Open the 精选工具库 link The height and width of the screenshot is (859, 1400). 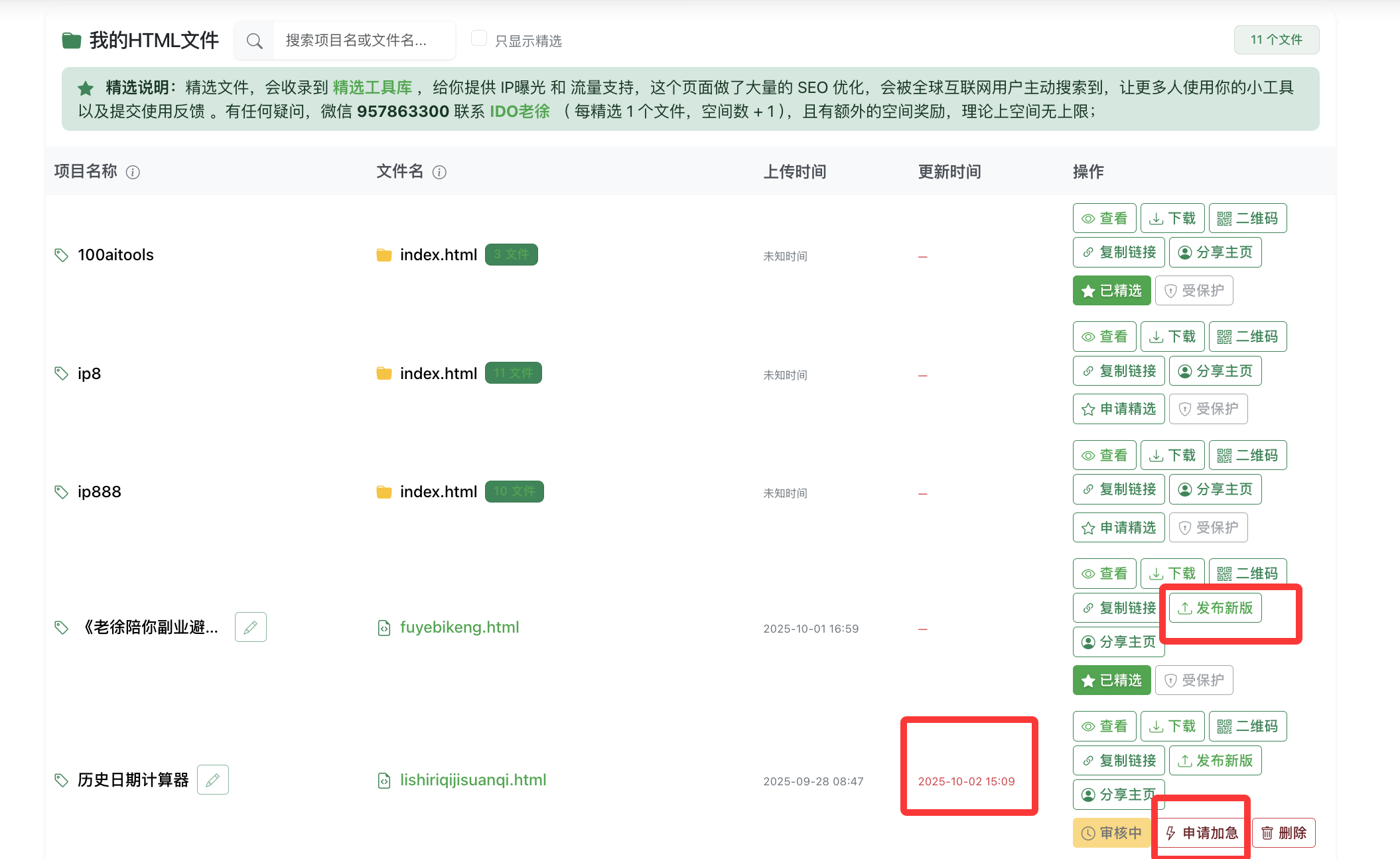click(x=372, y=88)
